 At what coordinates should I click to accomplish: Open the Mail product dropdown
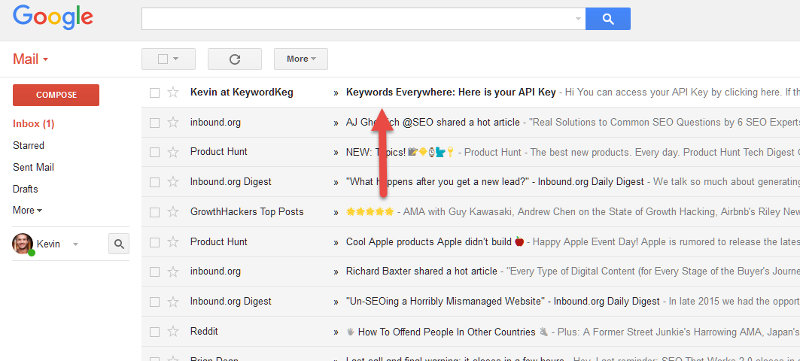31,59
